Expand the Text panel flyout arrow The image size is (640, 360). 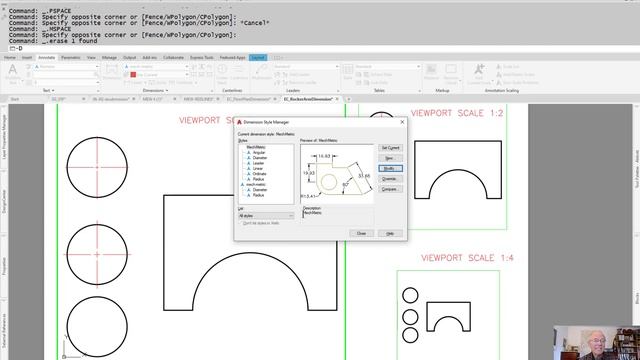[53, 91]
